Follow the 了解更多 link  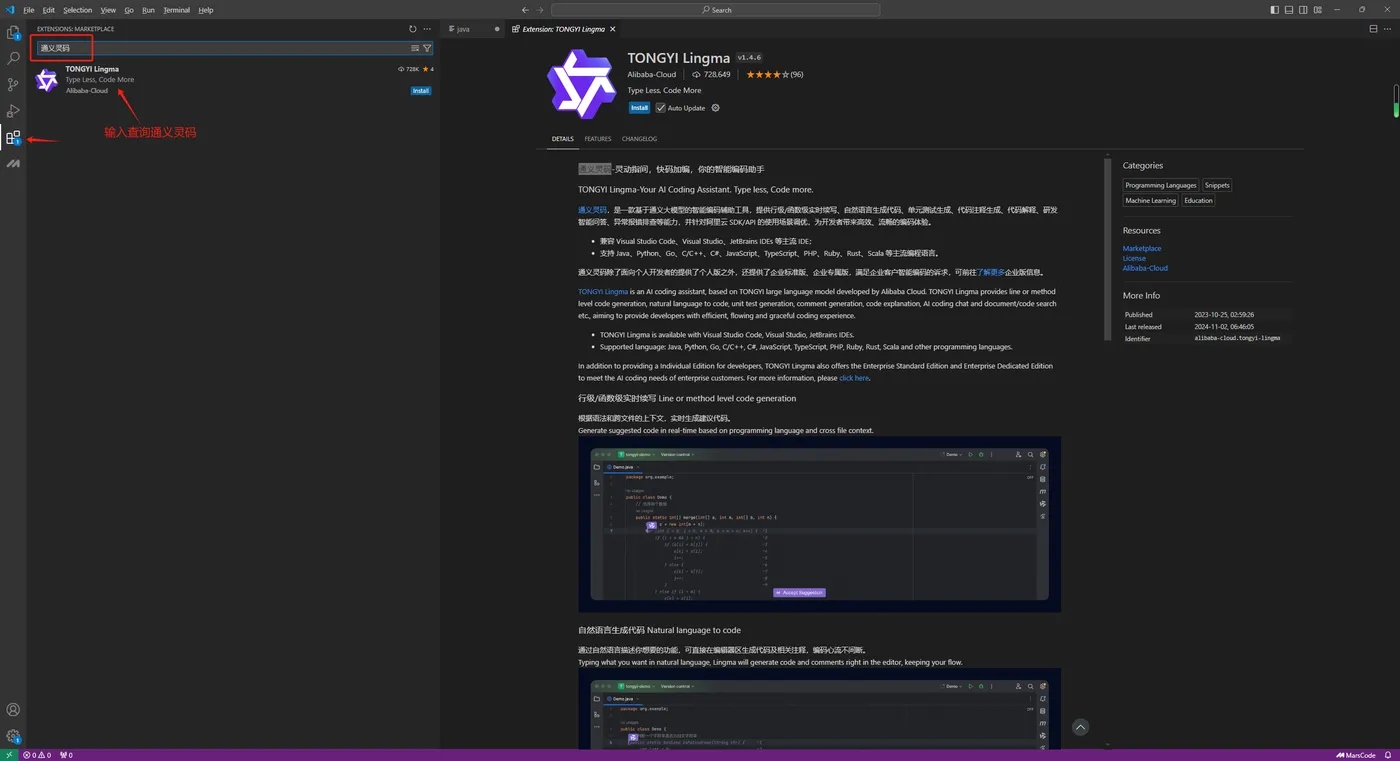[x=991, y=272]
